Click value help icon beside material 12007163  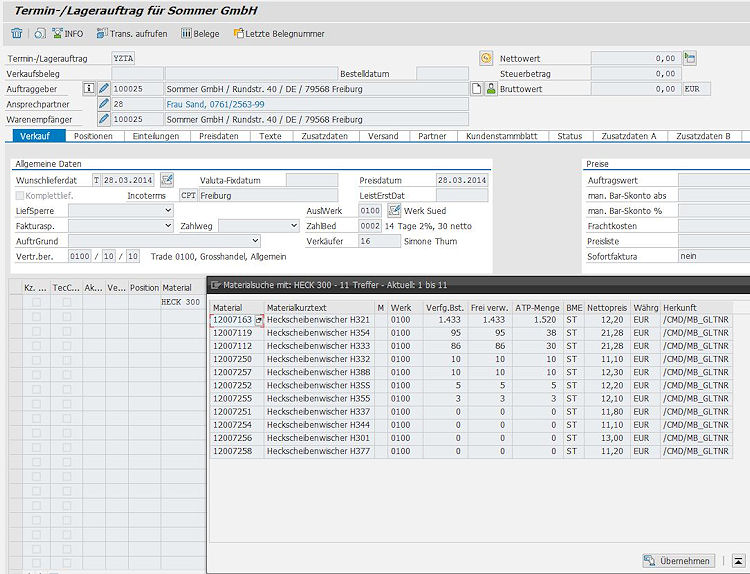pyautogui.click(x=259, y=320)
